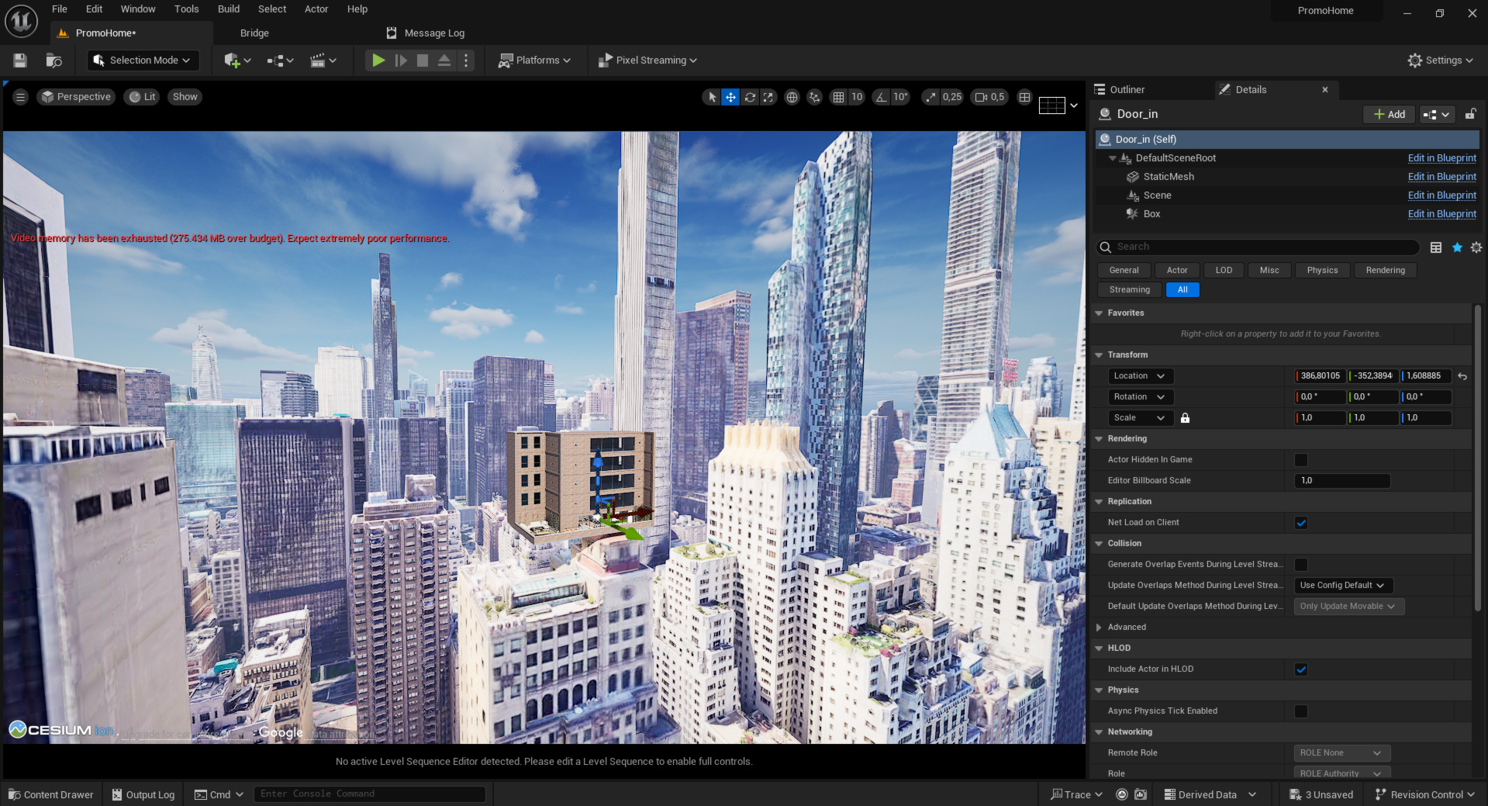Open the Output Log

pos(142,795)
